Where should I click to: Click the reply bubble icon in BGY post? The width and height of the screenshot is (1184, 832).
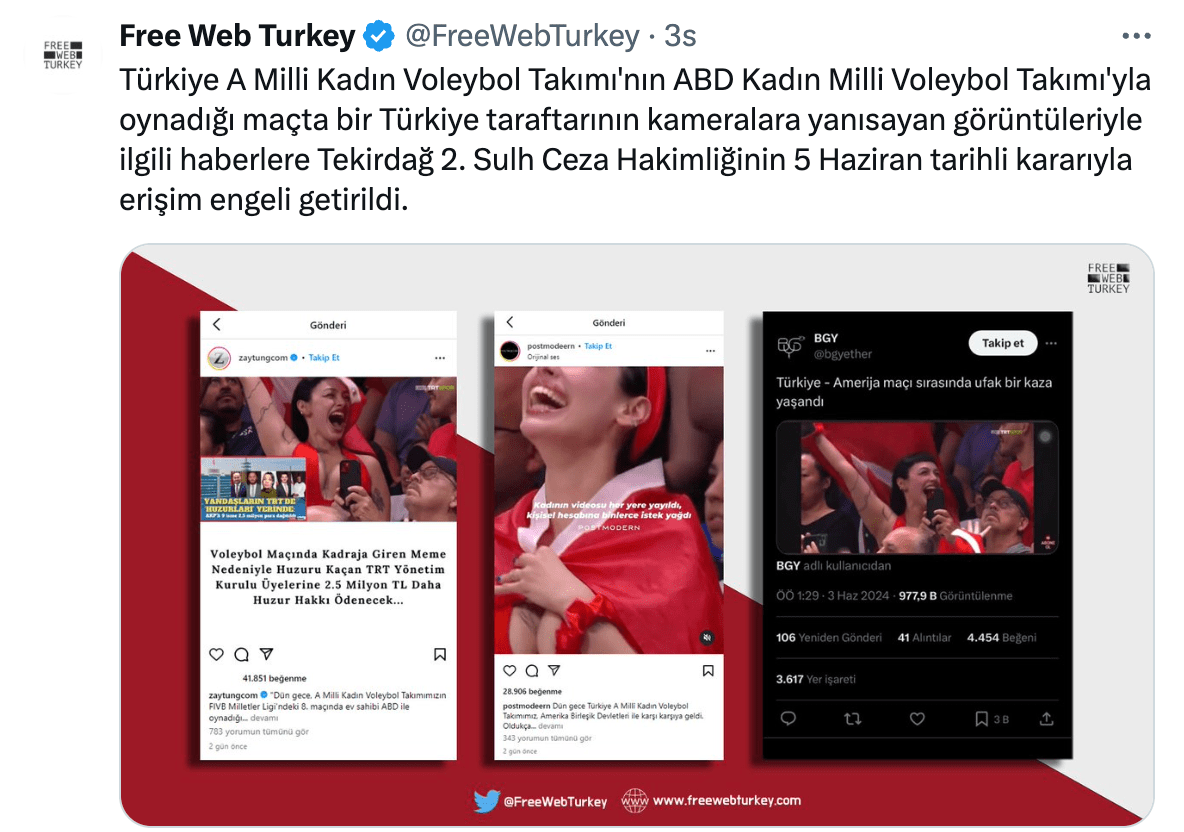(x=788, y=719)
